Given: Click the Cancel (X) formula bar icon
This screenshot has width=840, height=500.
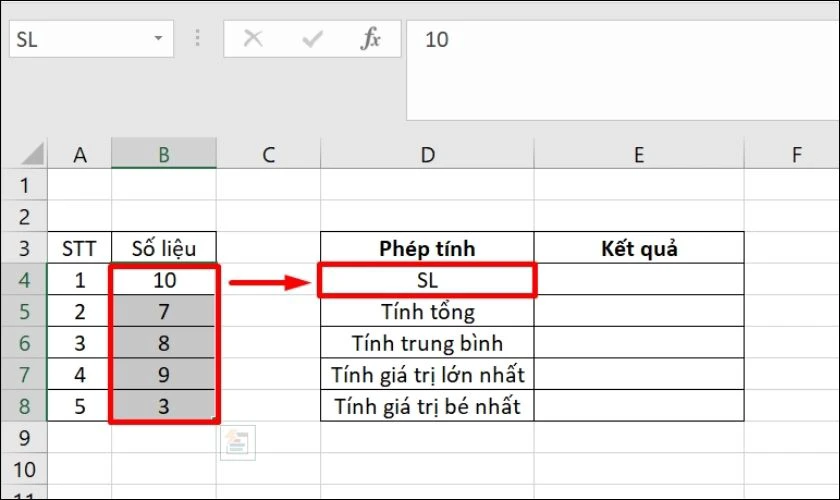Looking at the screenshot, I should 253,39.
